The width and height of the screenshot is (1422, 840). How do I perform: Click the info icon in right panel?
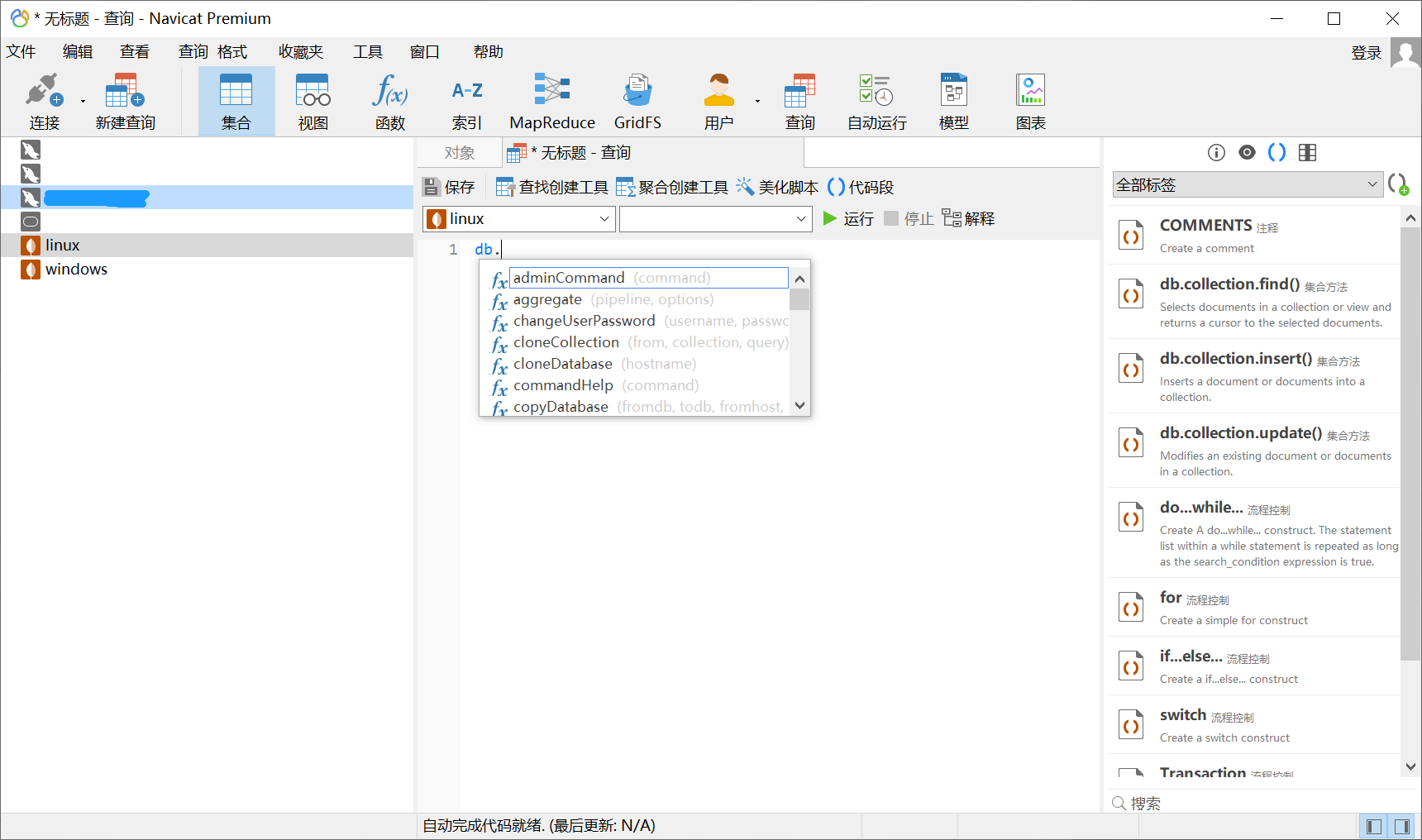click(1216, 152)
